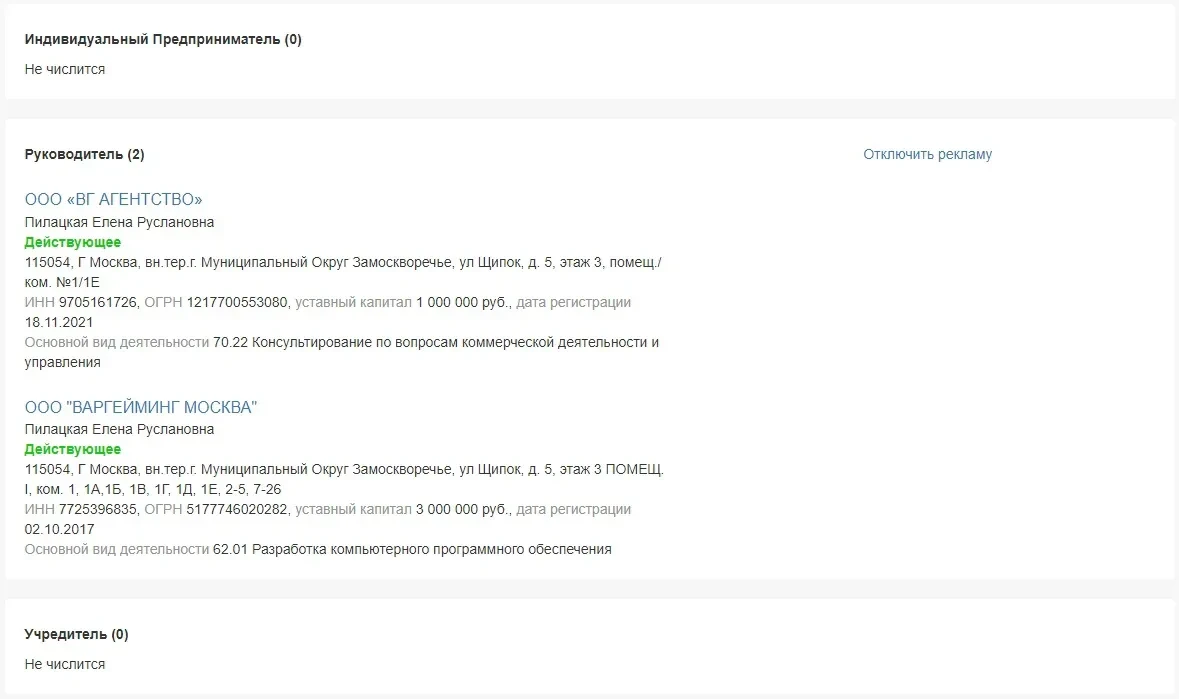
Task: Click the 3 000 000 руб. charter capital
Action: click(x=464, y=510)
